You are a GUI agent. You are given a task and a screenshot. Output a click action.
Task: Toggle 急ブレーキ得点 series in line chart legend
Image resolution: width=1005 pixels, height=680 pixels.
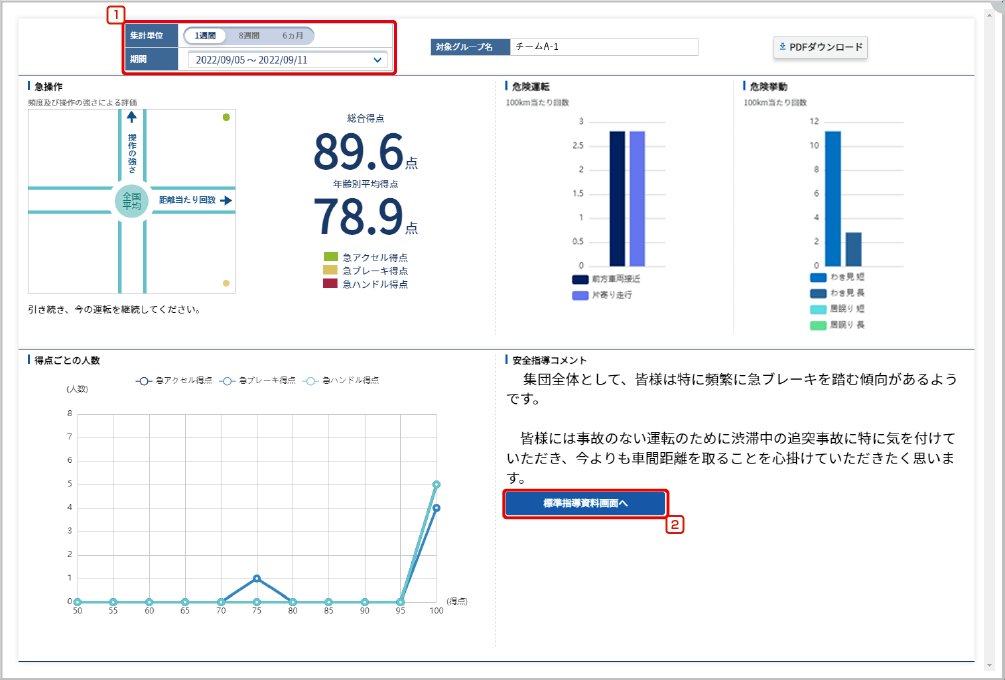click(x=230, y=381)
